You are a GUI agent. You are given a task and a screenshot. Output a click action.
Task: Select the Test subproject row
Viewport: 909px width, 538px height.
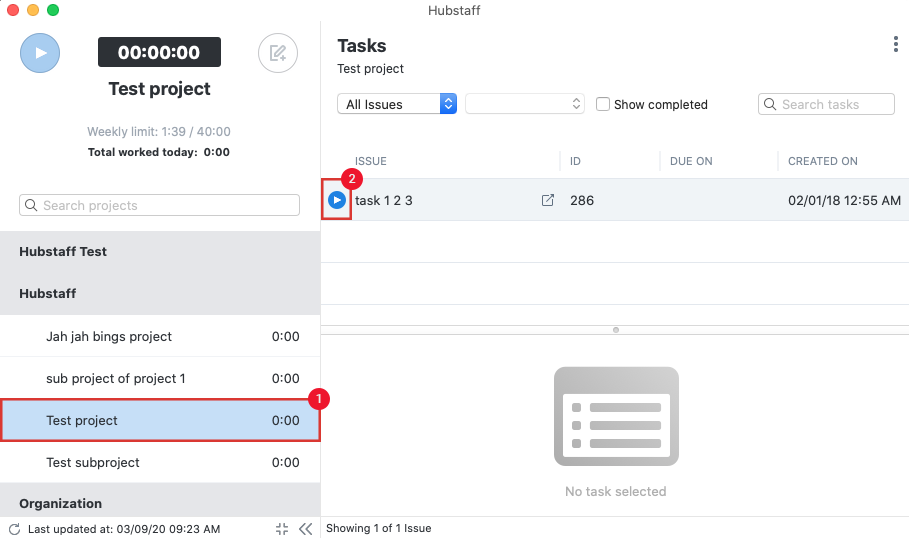tap(160, 462)
